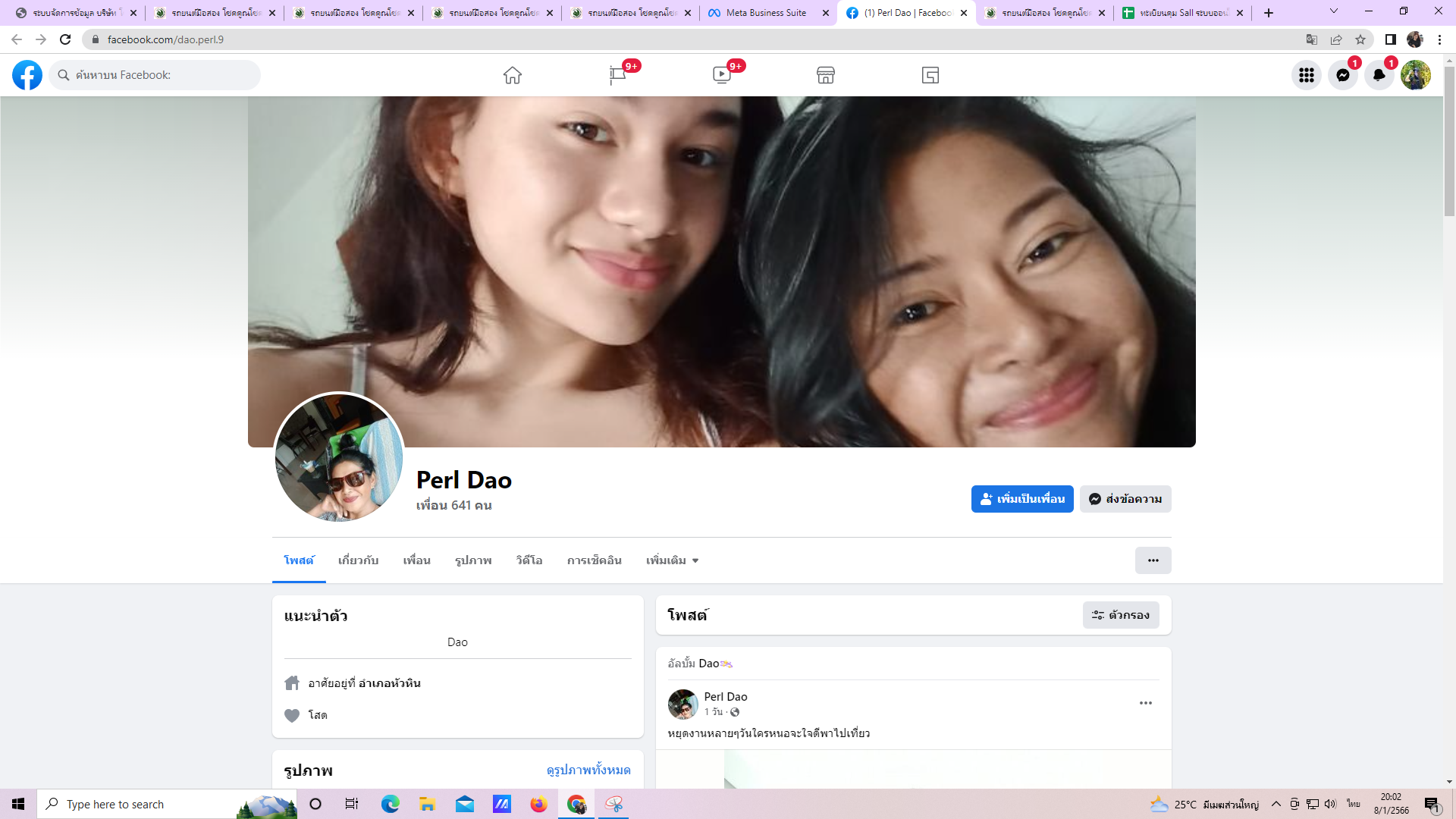Open profile three-dot options menu button

coord(1153,560)
